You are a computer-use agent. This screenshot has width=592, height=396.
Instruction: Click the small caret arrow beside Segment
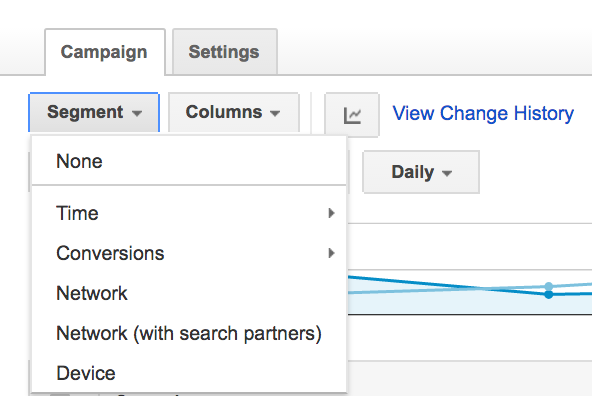[137, 113]
